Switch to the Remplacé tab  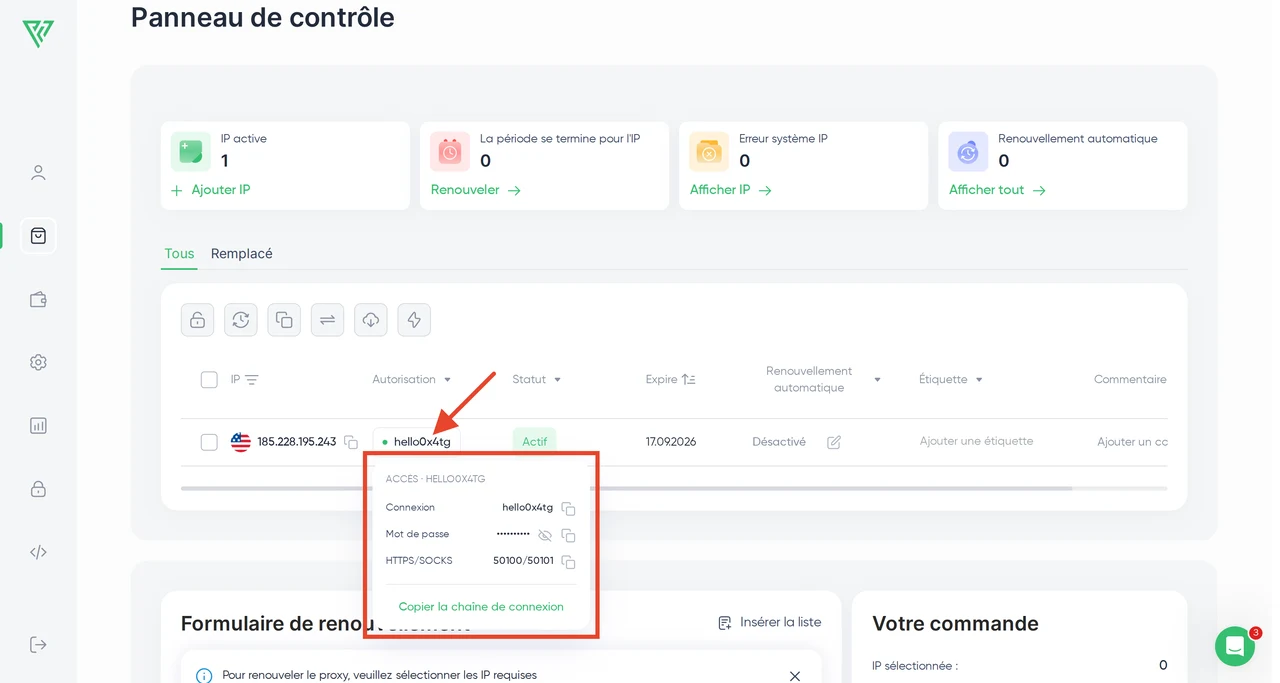click(x=242, y=254)
